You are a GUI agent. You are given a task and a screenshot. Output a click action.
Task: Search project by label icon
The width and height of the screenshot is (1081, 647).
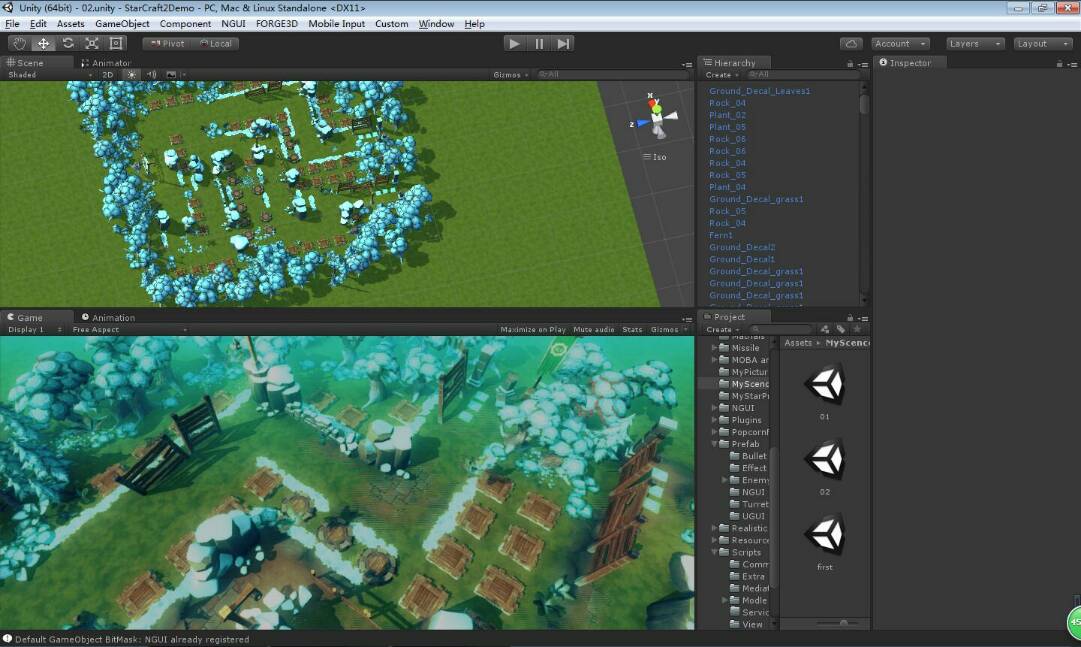click(x=840, y=330)
